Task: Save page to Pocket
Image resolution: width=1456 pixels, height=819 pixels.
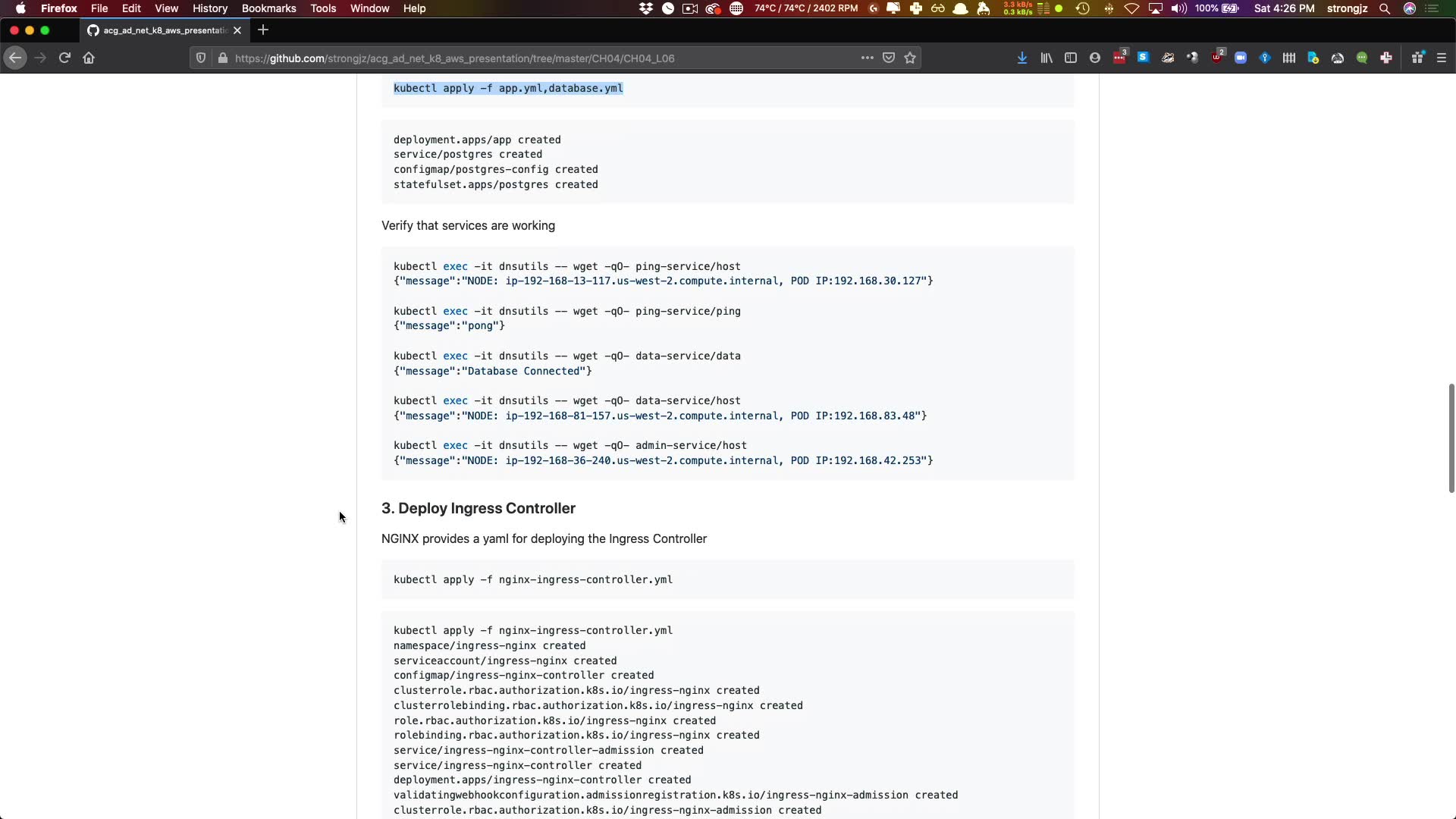Action: click(889, 58)
